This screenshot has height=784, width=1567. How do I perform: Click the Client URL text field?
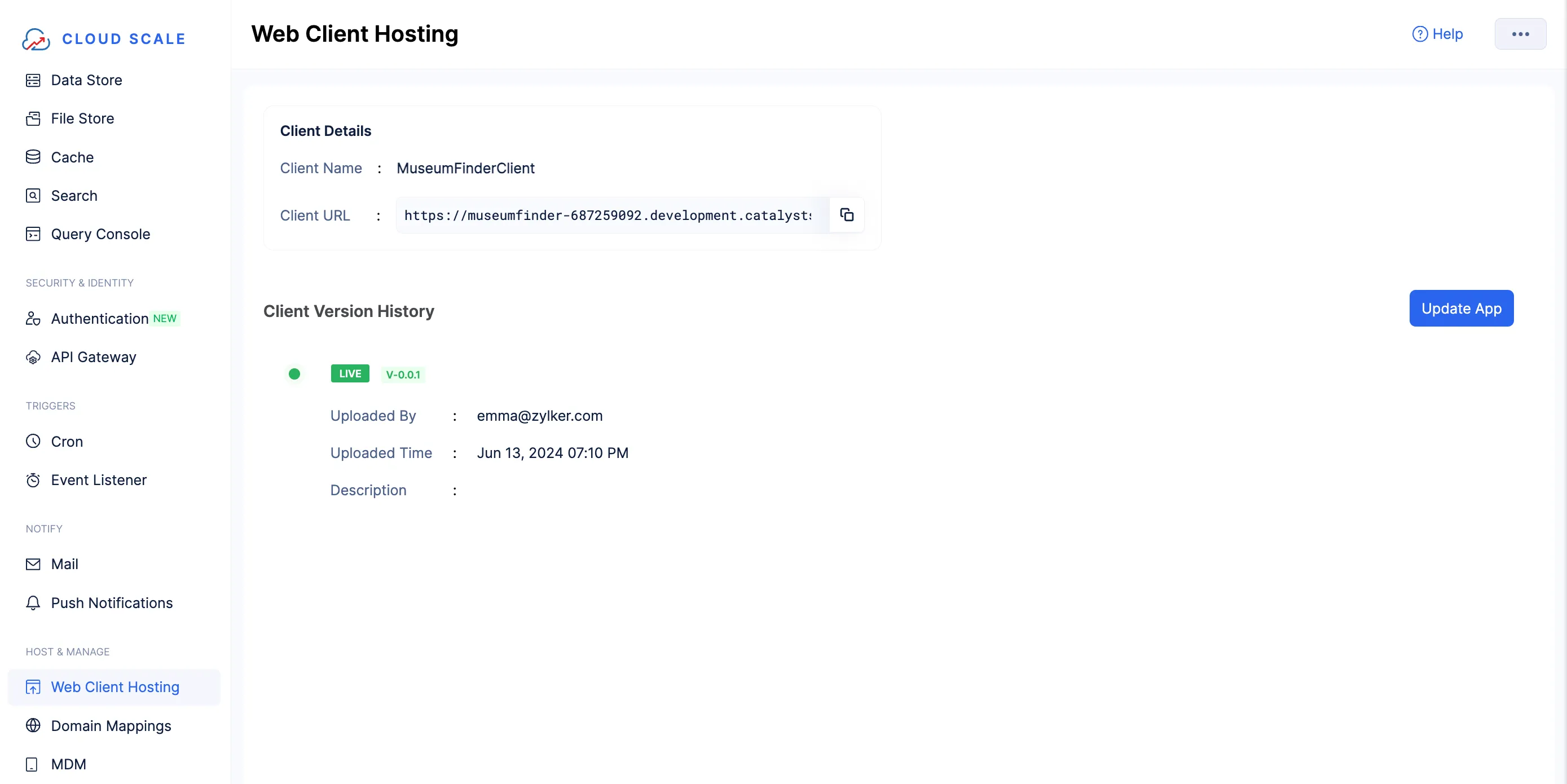608,215
